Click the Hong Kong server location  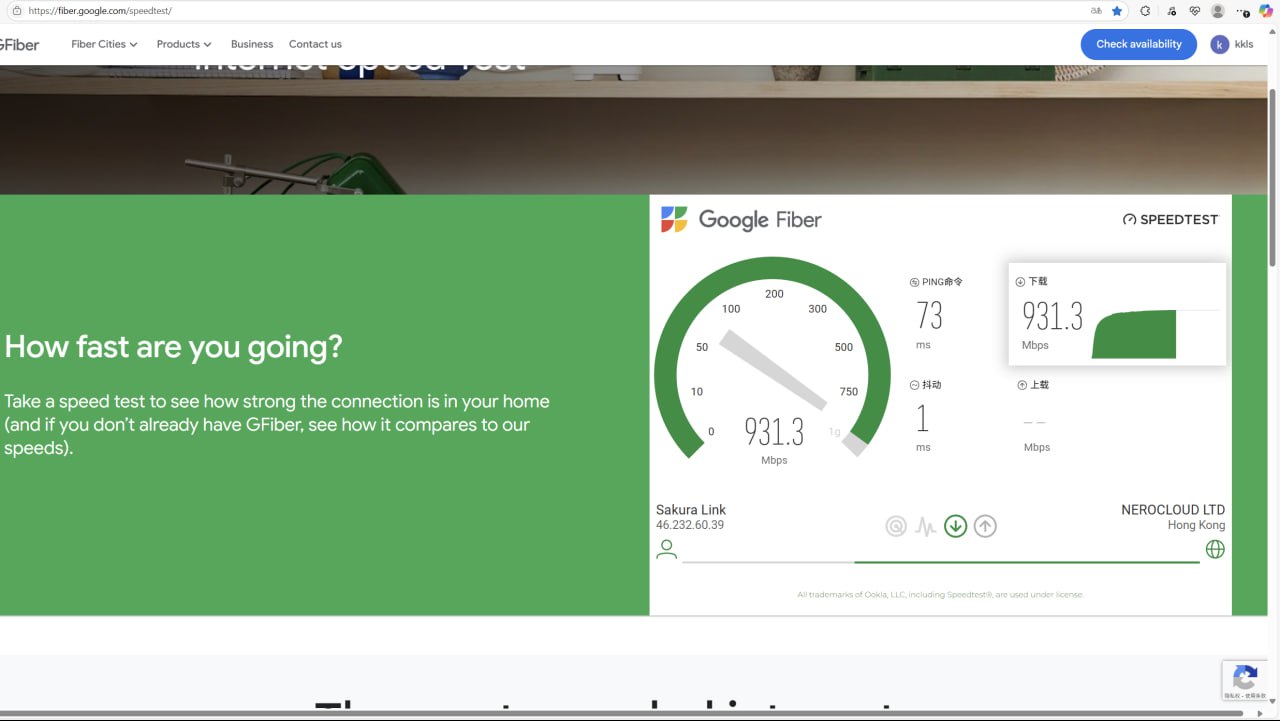(1196, 525)
